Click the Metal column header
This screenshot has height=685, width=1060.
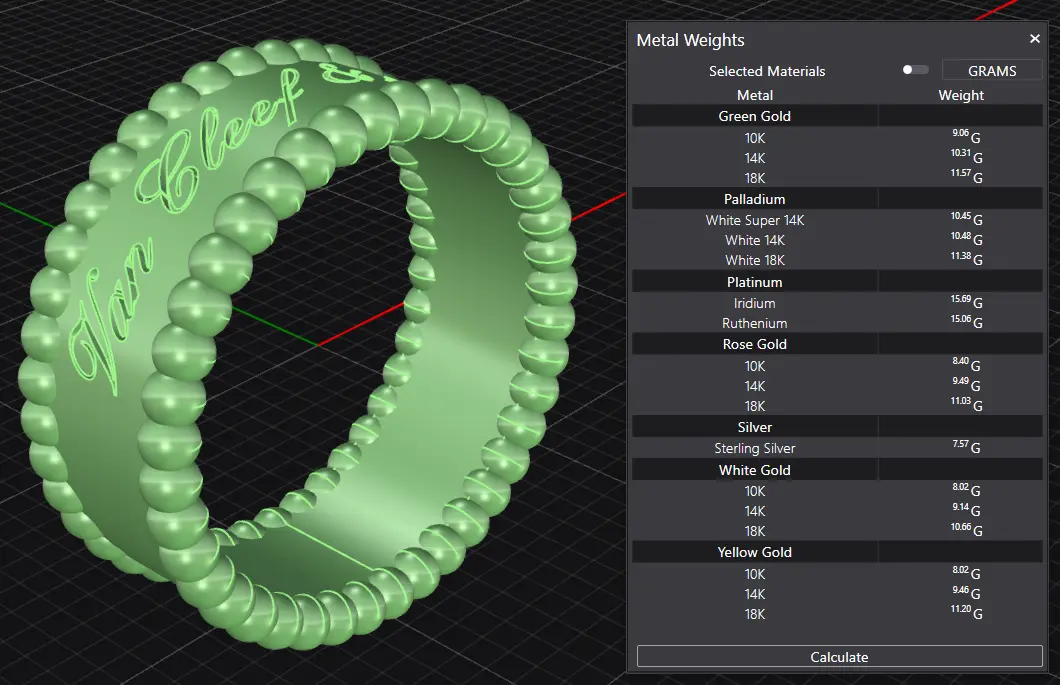[754, 95]
